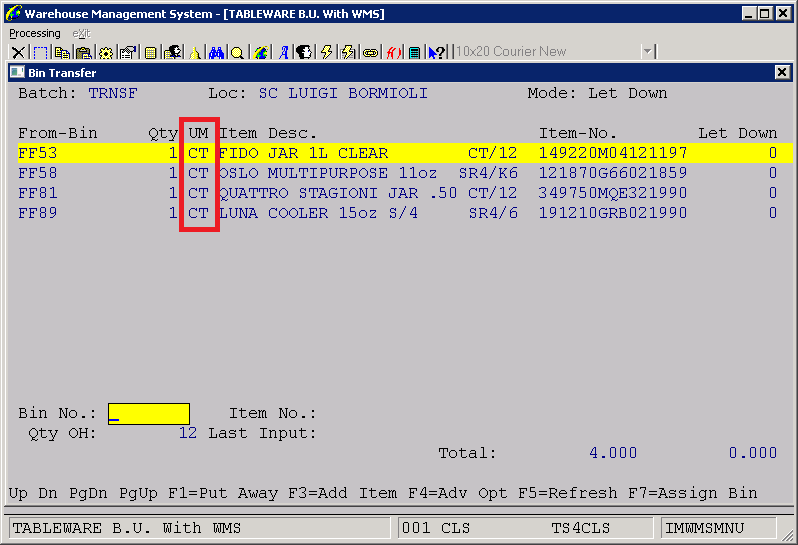Click the F4=Adv Opt function label
This screenshot has width=798, height=545.
(x=458, y=493)
